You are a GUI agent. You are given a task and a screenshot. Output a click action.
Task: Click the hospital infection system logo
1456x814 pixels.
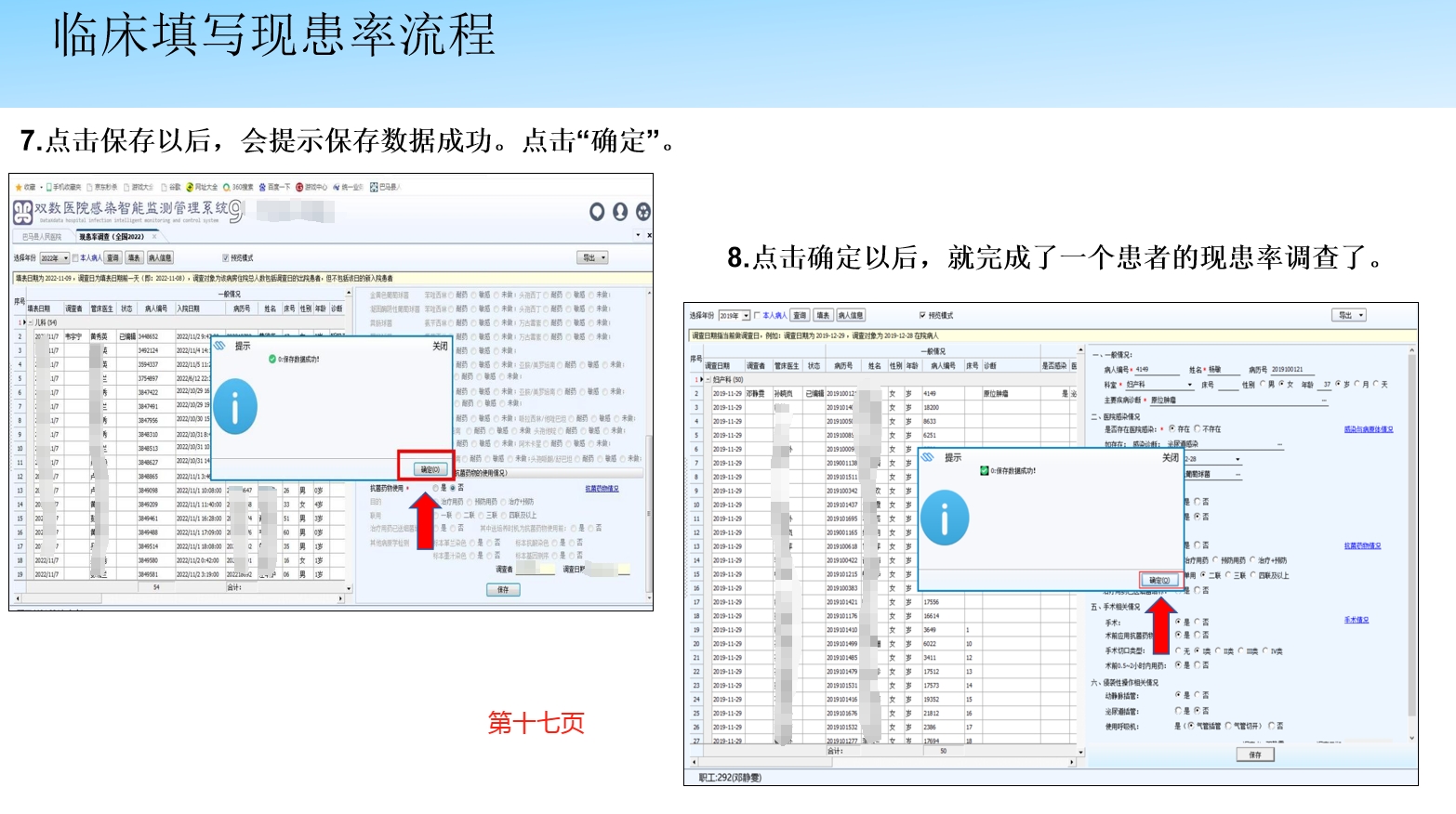click(x=22, y=213)
